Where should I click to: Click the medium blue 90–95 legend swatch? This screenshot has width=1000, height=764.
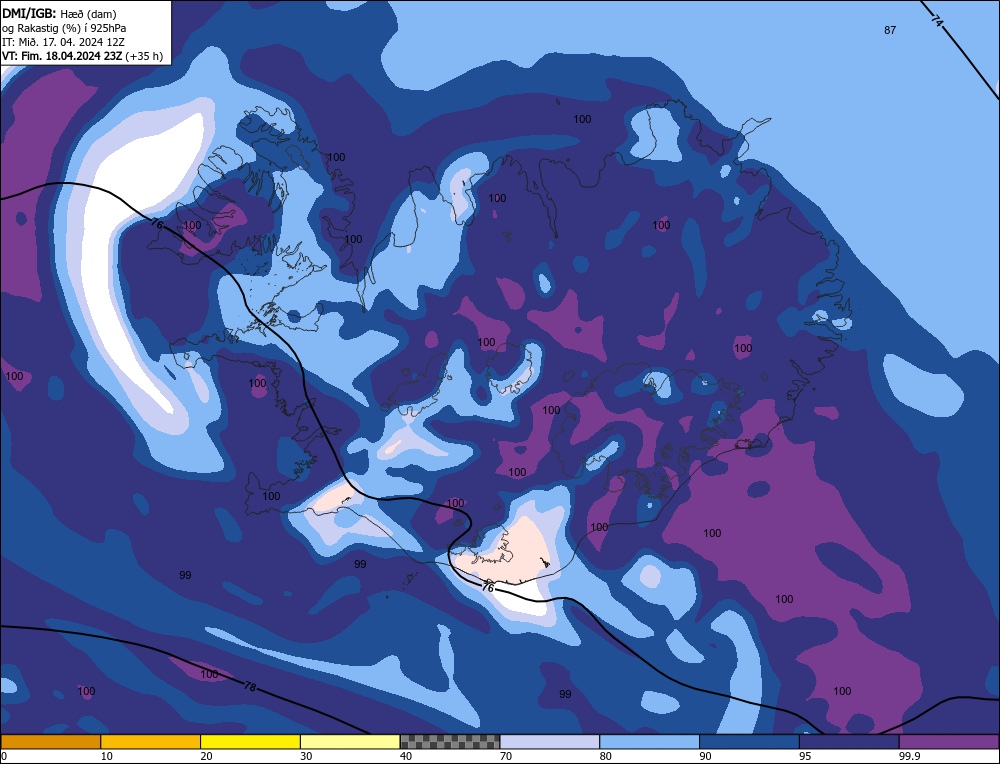coord(749,741)
